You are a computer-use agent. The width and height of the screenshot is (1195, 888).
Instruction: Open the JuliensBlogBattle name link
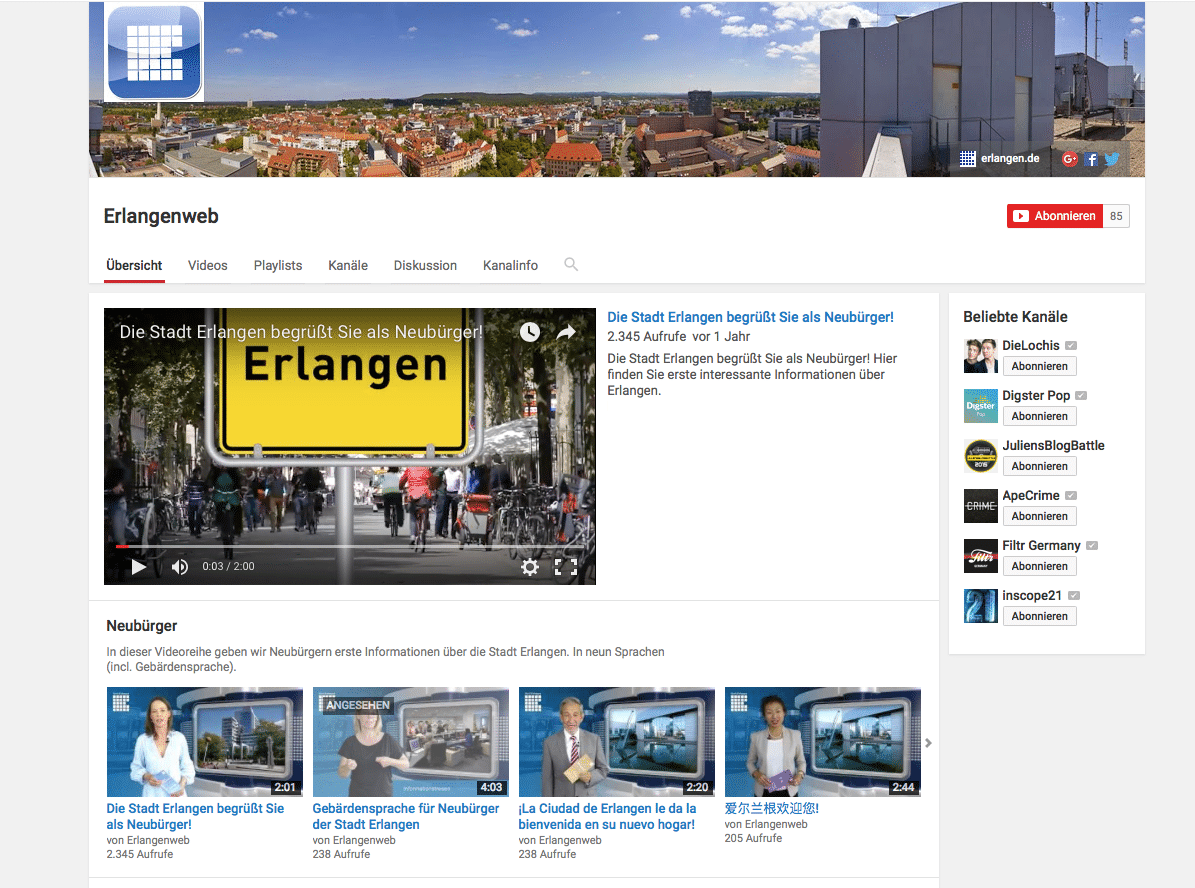[1053, 445]
